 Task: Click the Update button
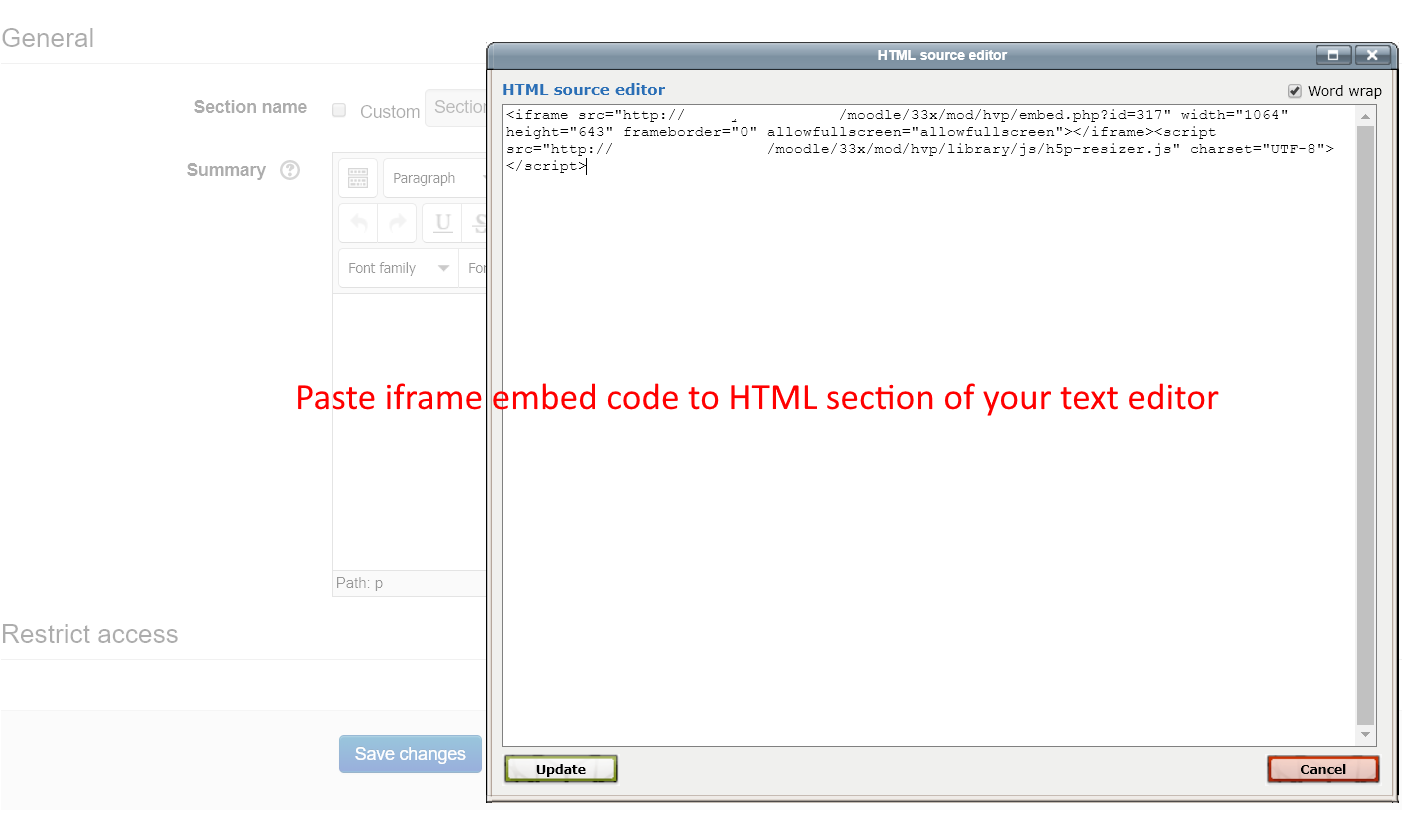click(561, 769)
